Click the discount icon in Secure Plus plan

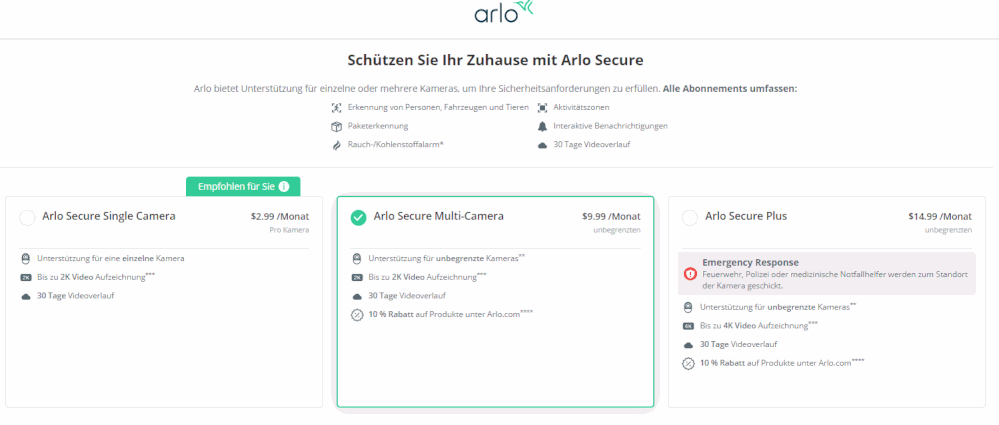point(688,364)
